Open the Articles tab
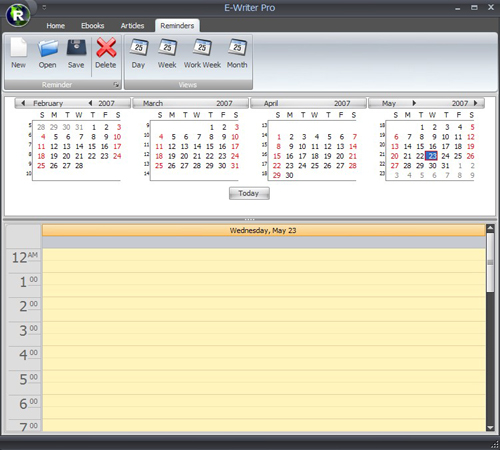Viewport: 500px width, 450px height. [x=132, y=26]
